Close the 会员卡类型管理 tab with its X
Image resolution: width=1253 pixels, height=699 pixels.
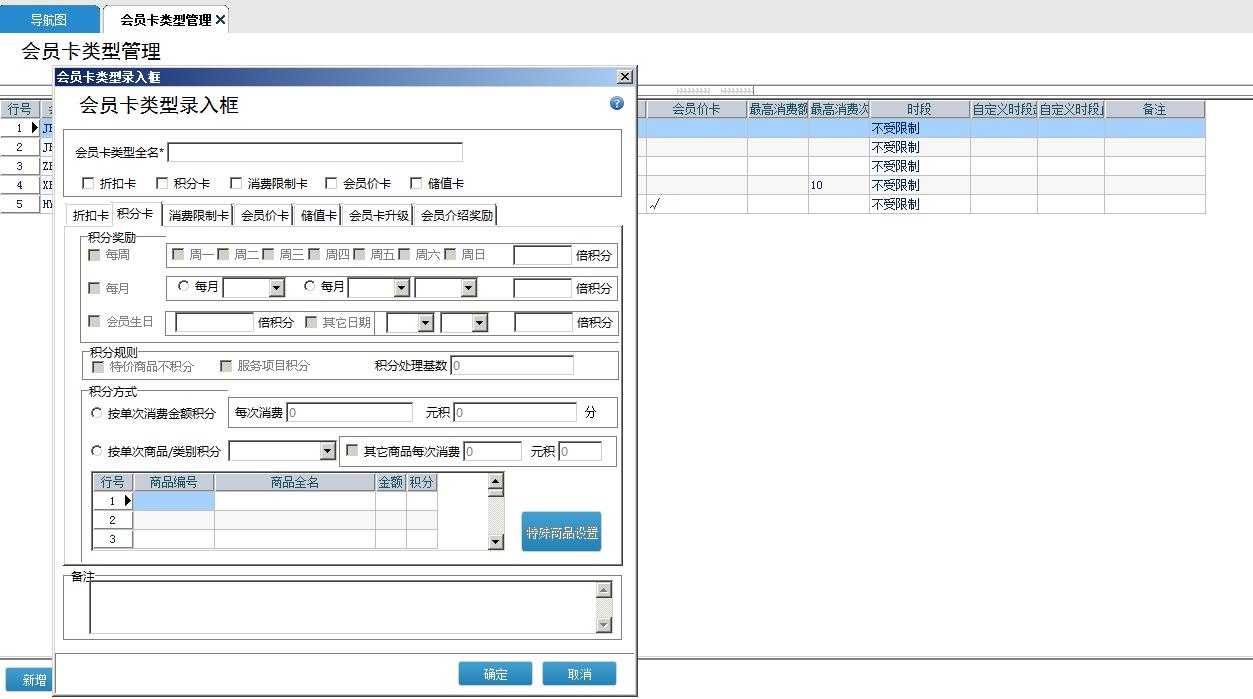(x=220, y=20)
